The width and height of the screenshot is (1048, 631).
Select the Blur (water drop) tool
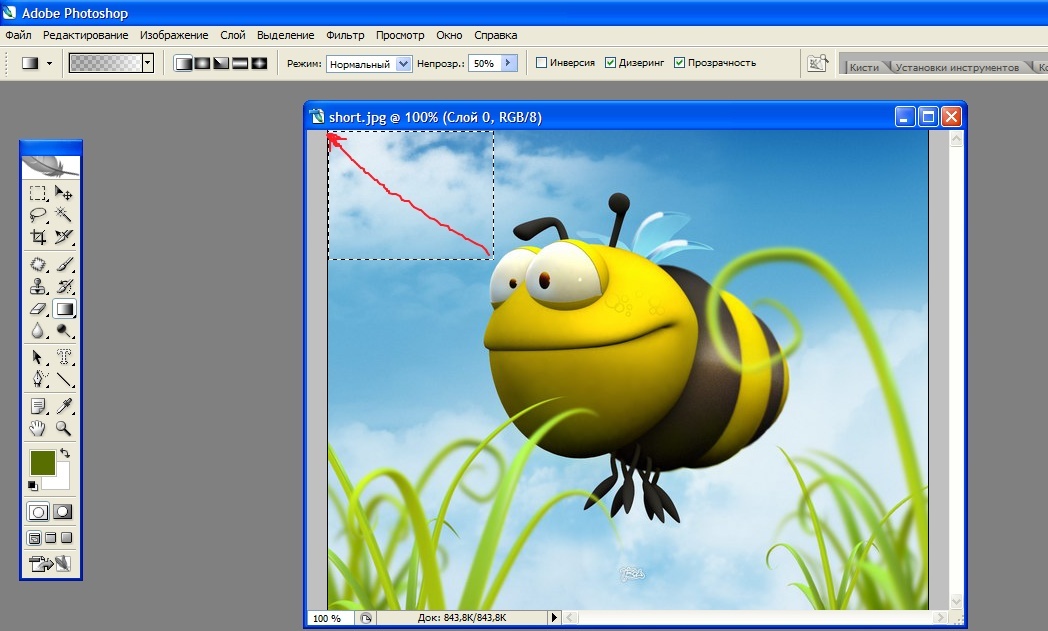tap(38, 331)
